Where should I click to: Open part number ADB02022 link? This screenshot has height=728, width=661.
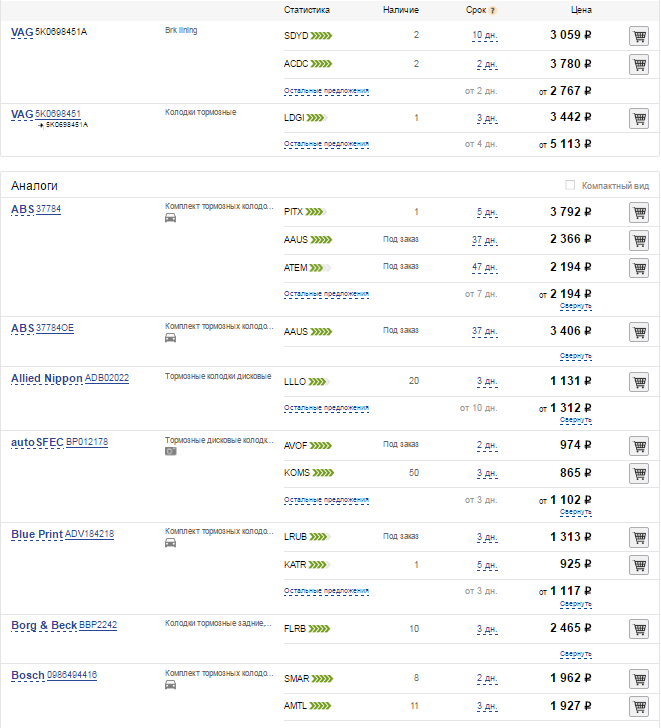point(107,378)
